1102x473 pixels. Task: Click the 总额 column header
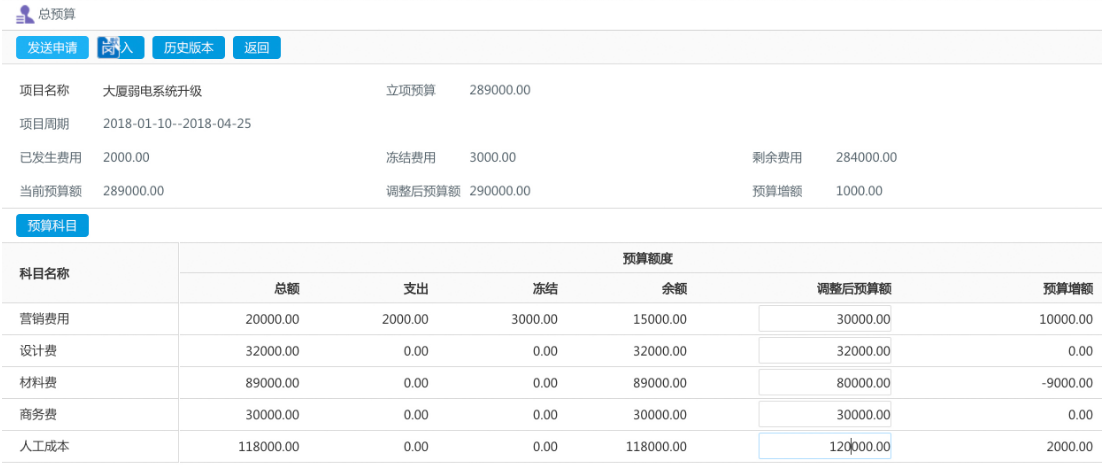(x=287, y=289)
